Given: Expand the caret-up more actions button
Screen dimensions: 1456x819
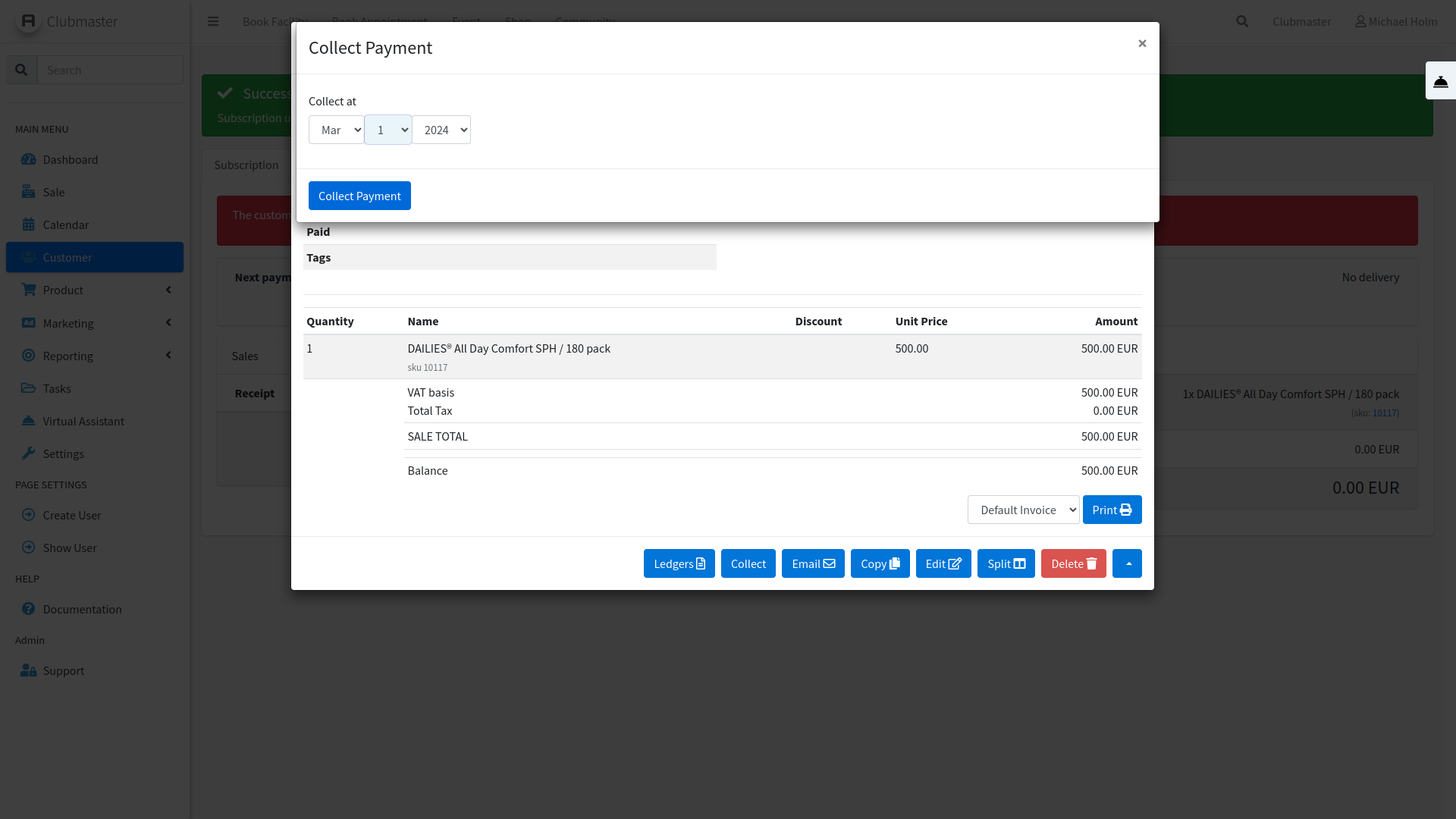Looking at the screenshot, I should point(1127,563).
